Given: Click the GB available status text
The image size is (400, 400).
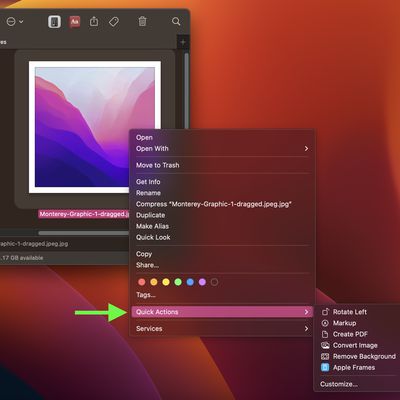Looking at the screenshot, I should click(22, 258).
